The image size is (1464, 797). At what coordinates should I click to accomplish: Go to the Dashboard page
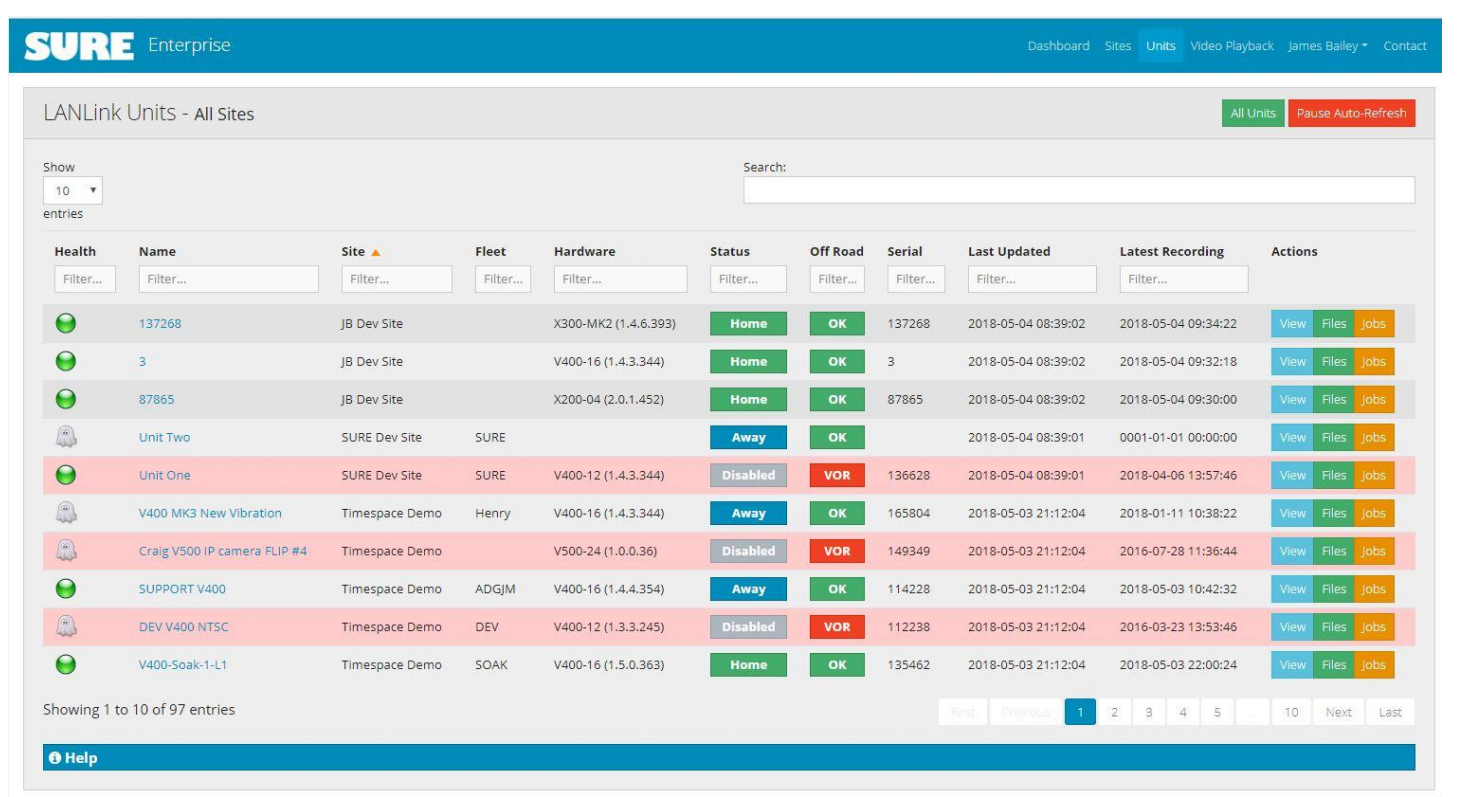tap(1058, 46)
